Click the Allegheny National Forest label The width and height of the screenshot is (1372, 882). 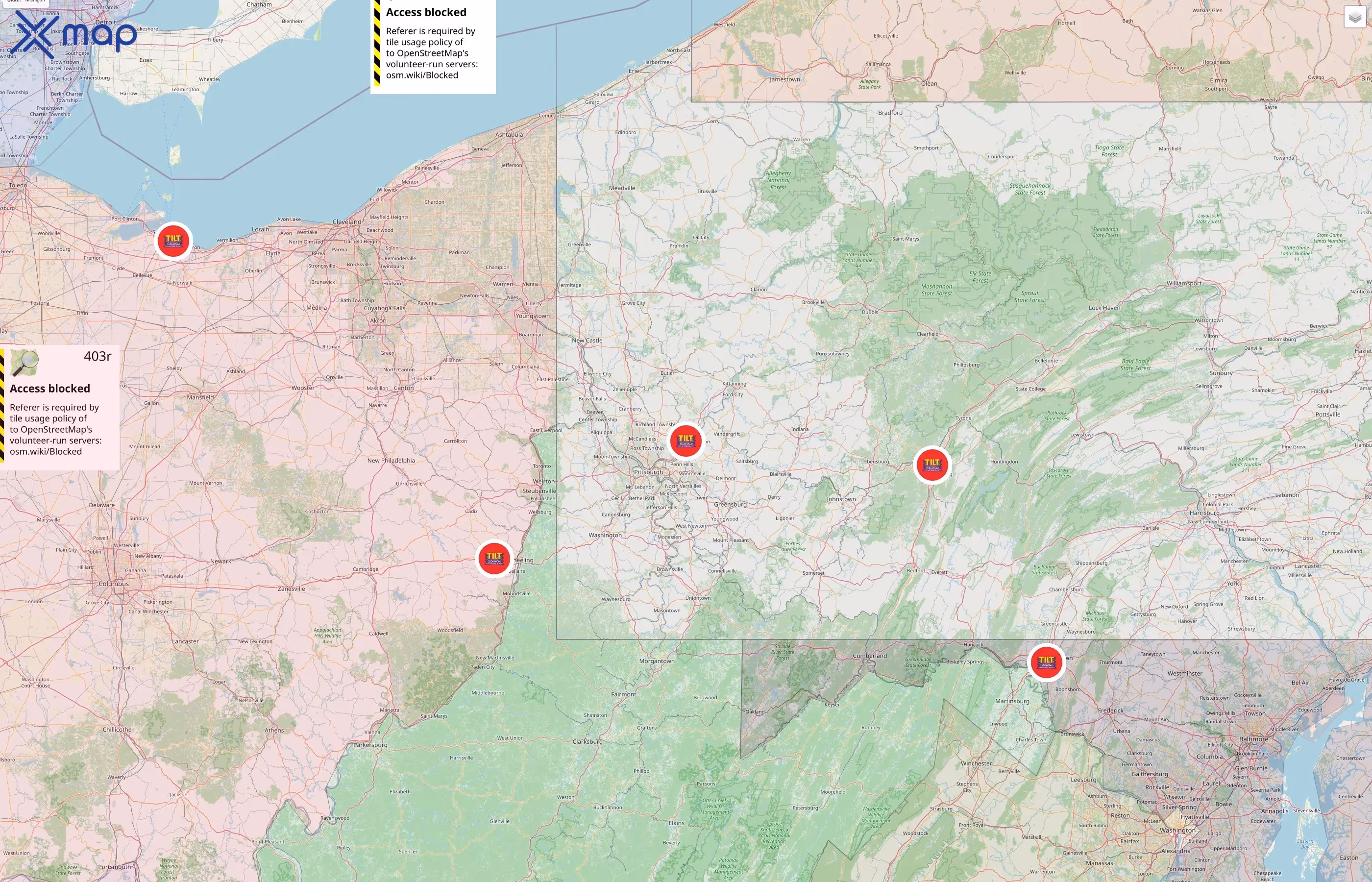coord(778,180)
